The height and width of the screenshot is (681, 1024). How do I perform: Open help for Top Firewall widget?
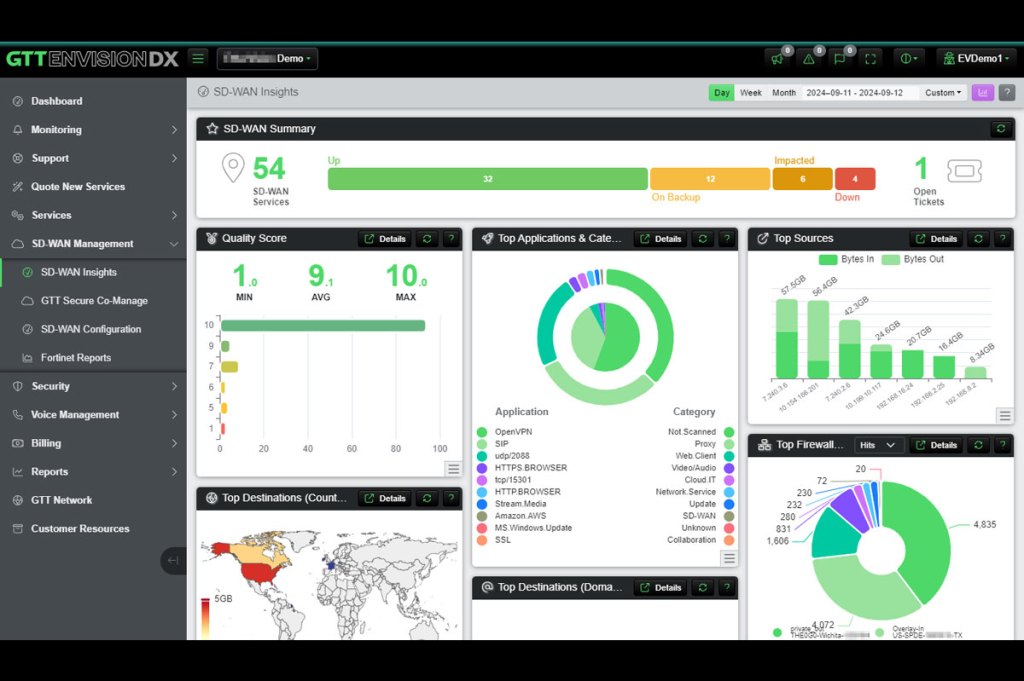click(1002, 445)
